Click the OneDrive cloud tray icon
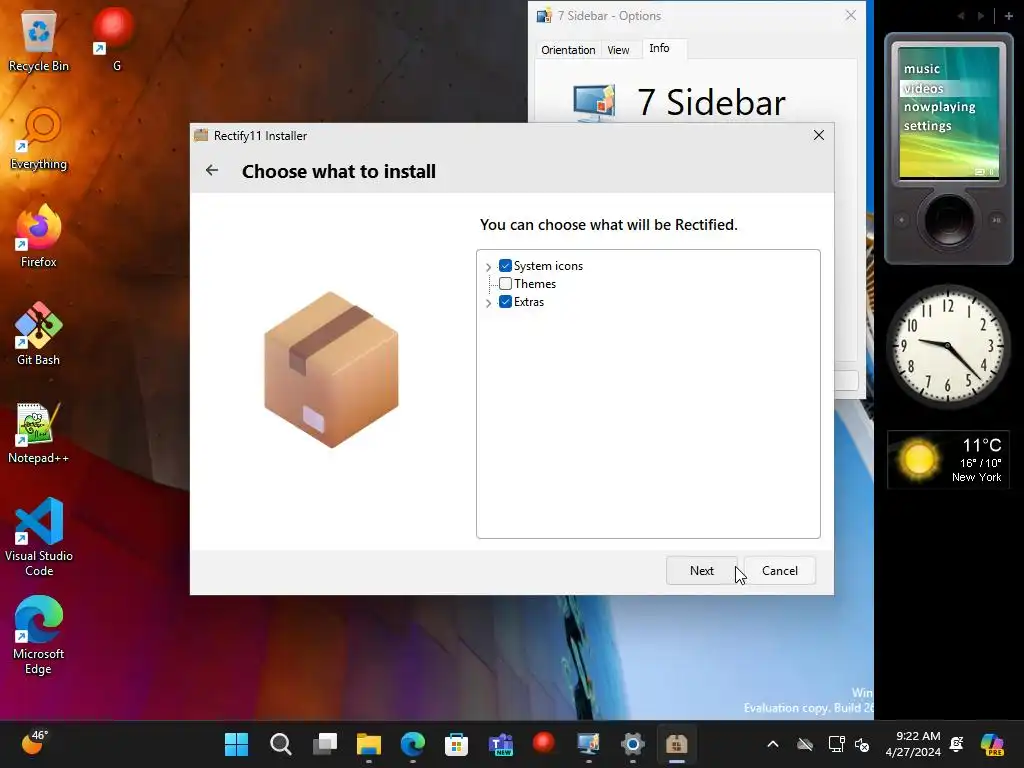 pyautogui.click(x=805, y=744)
